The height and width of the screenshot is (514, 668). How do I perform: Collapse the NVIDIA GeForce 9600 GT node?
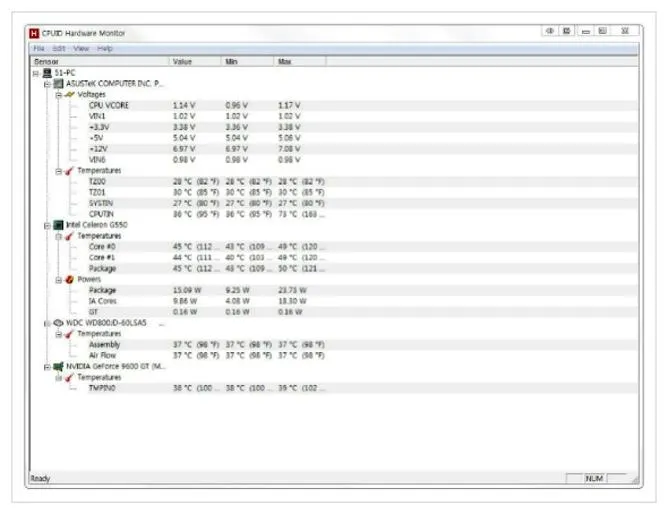pos(47,367)
